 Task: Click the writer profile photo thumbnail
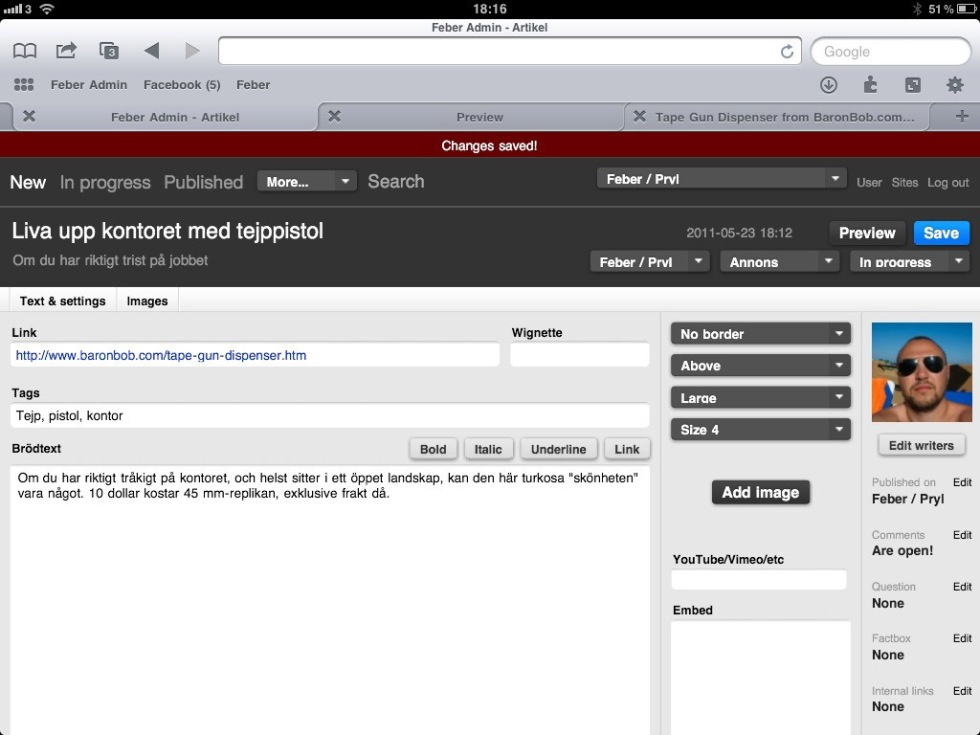click(x=921, y=372)
